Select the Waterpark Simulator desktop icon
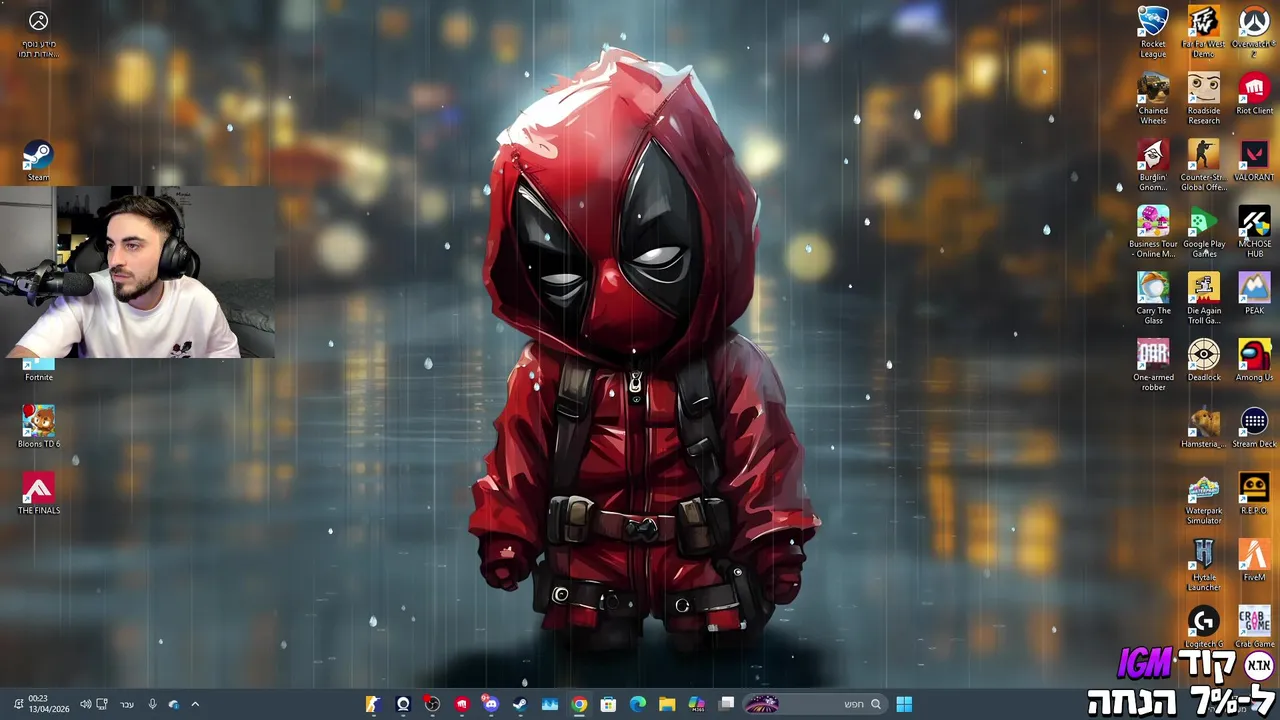The width and height of the screenshot is (1280, 720). click(1203, 499)
